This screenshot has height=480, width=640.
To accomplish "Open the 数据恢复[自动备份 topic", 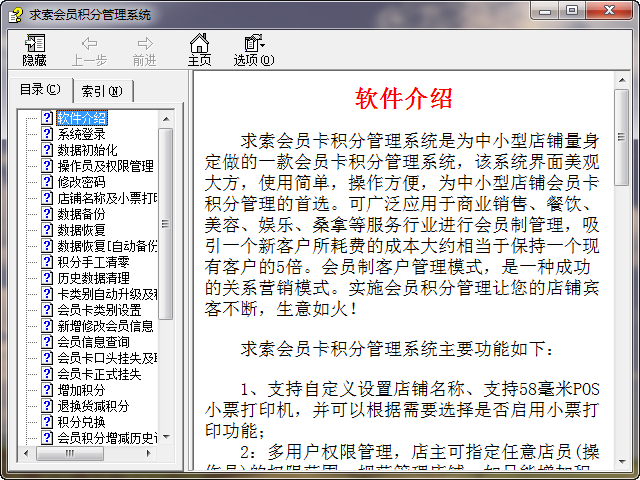I will pyautogui.click(x=107, y=246).
